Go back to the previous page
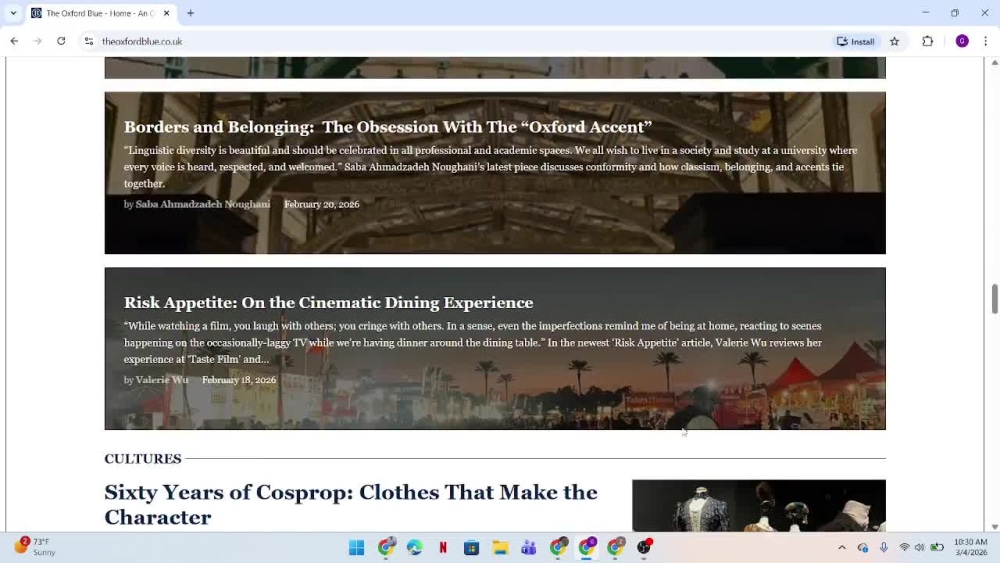The image size is (1000, 563). pyautogui.click(x=14, y=41)
